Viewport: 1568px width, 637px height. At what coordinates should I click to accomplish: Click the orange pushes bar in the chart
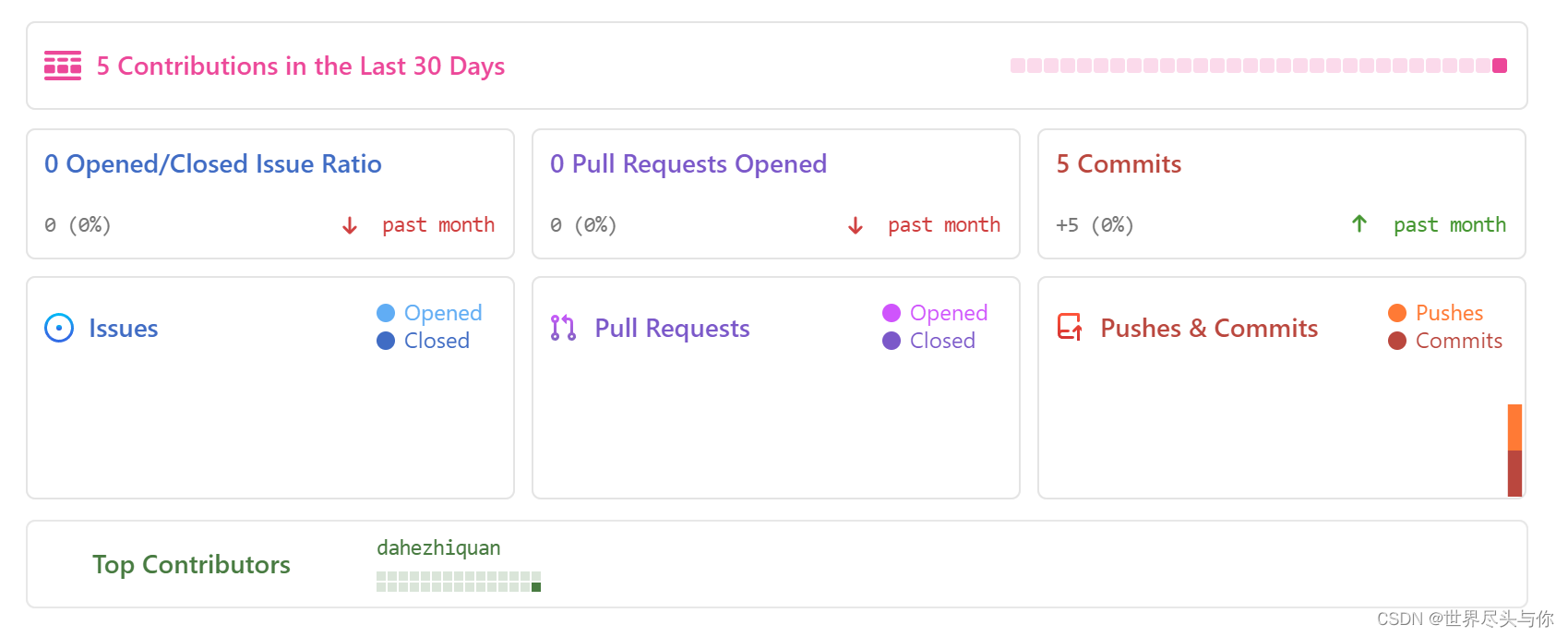click(x=1514, y=427)
